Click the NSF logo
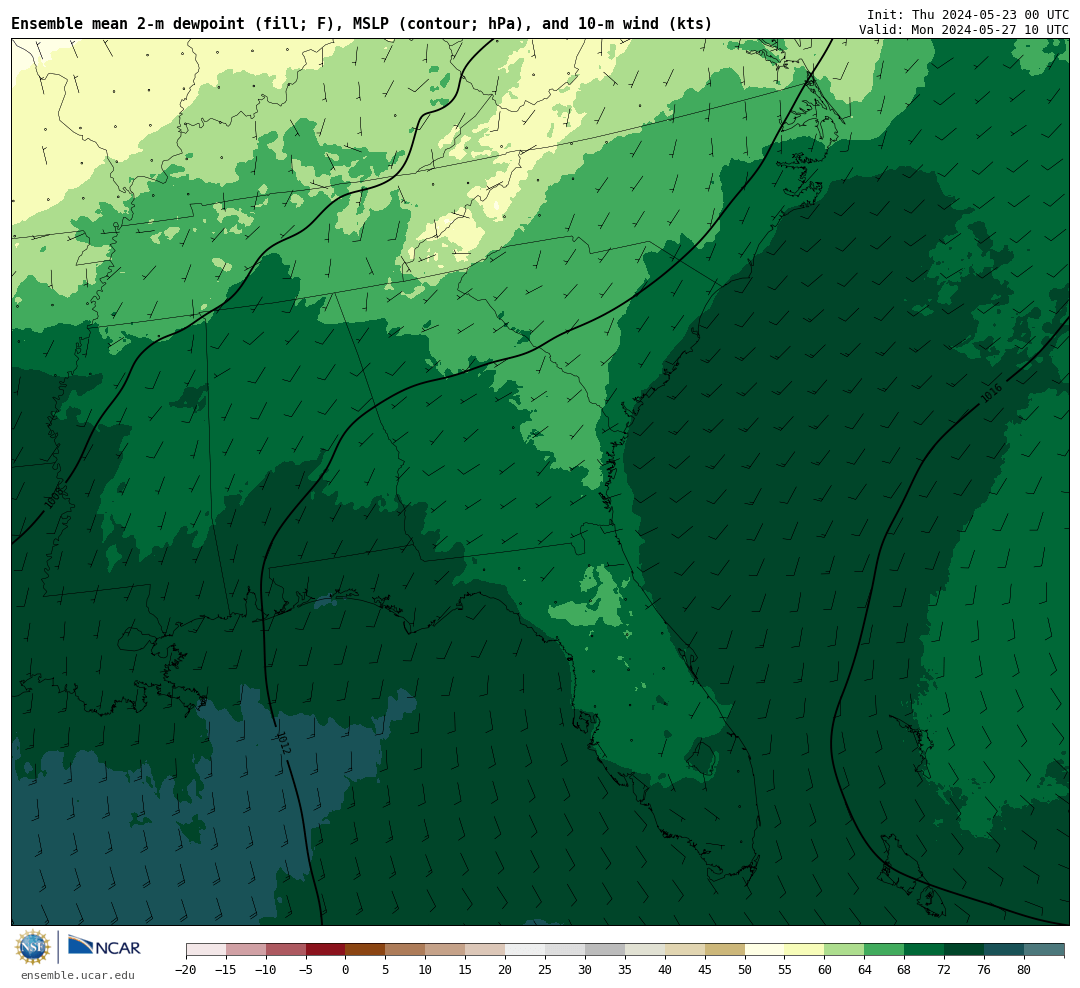1080x988 pixels. click(x=32, y=947)
